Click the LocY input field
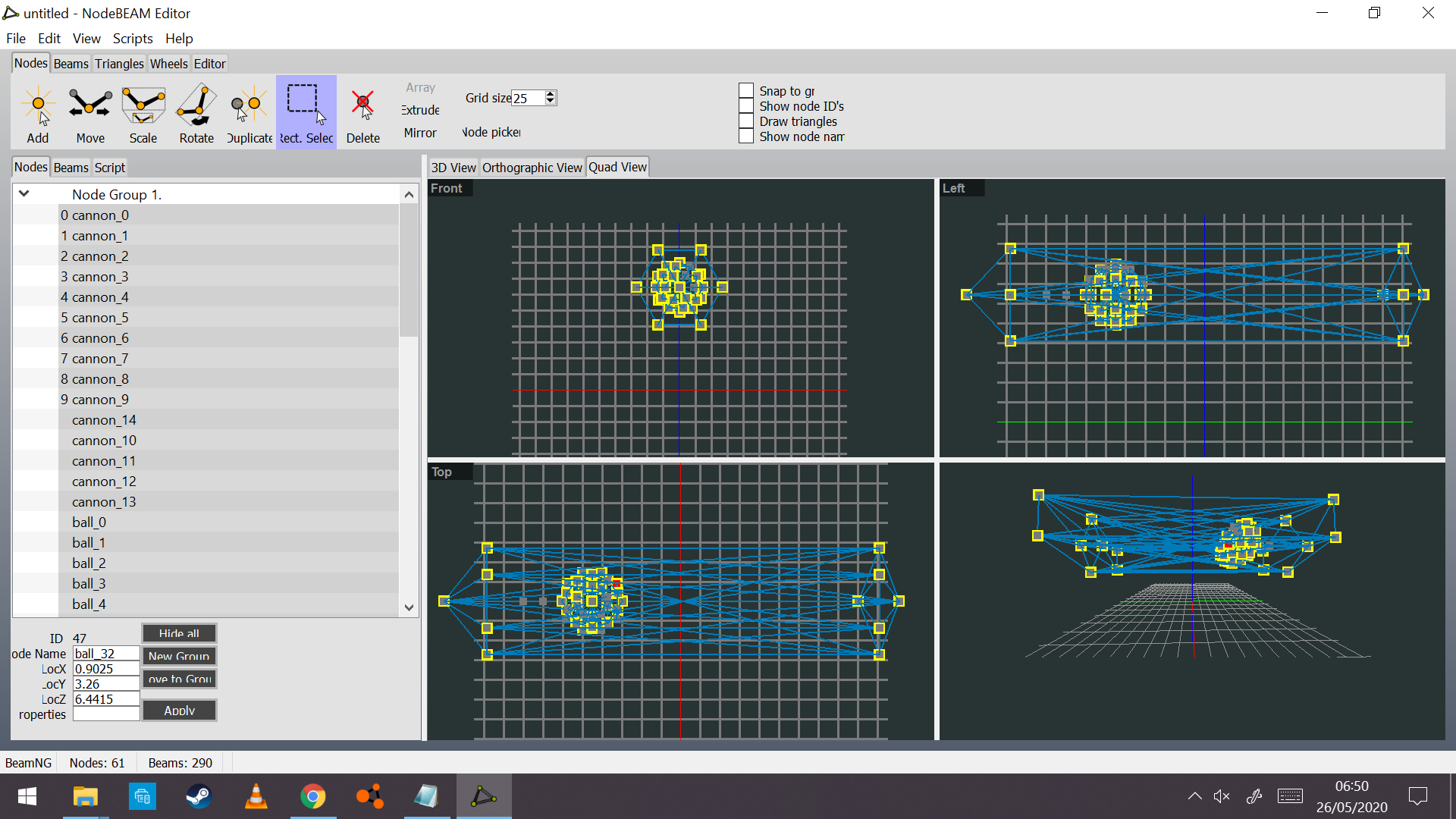The width and height of the screenshot is (1456, 819). (106, 684)
